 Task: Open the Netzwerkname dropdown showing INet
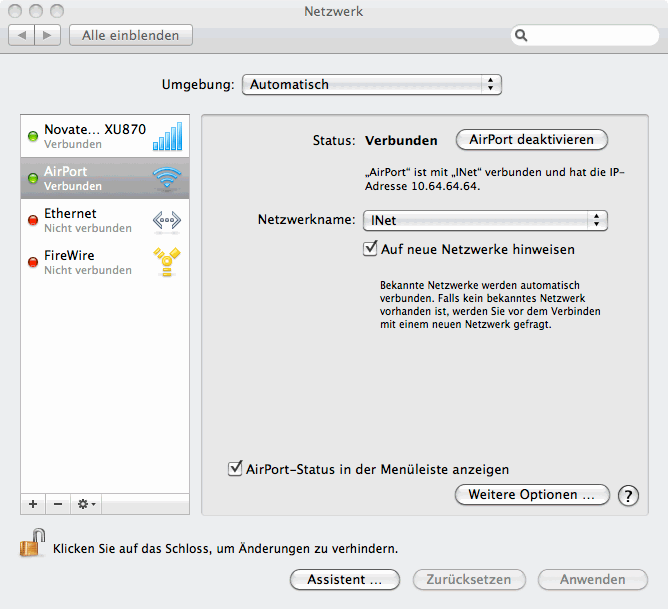point(486,220)
